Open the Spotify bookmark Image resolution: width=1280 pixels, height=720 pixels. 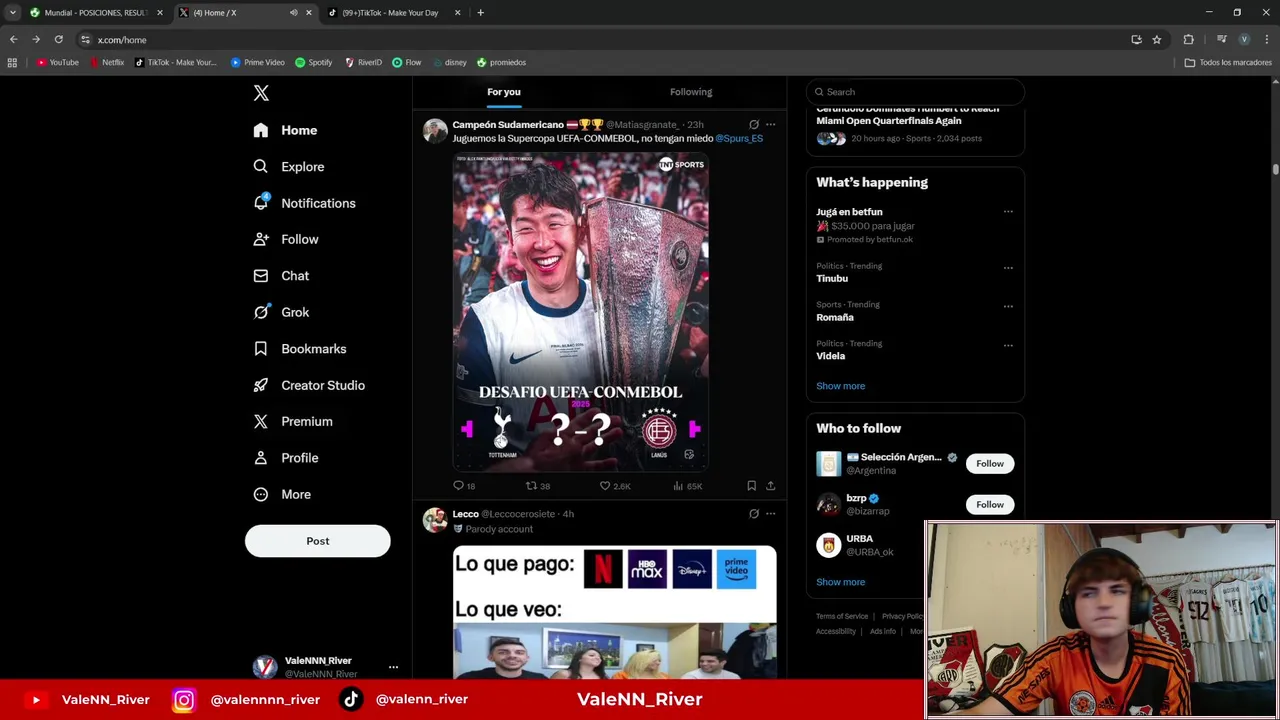pyautogui.click(x=314, y=62)
